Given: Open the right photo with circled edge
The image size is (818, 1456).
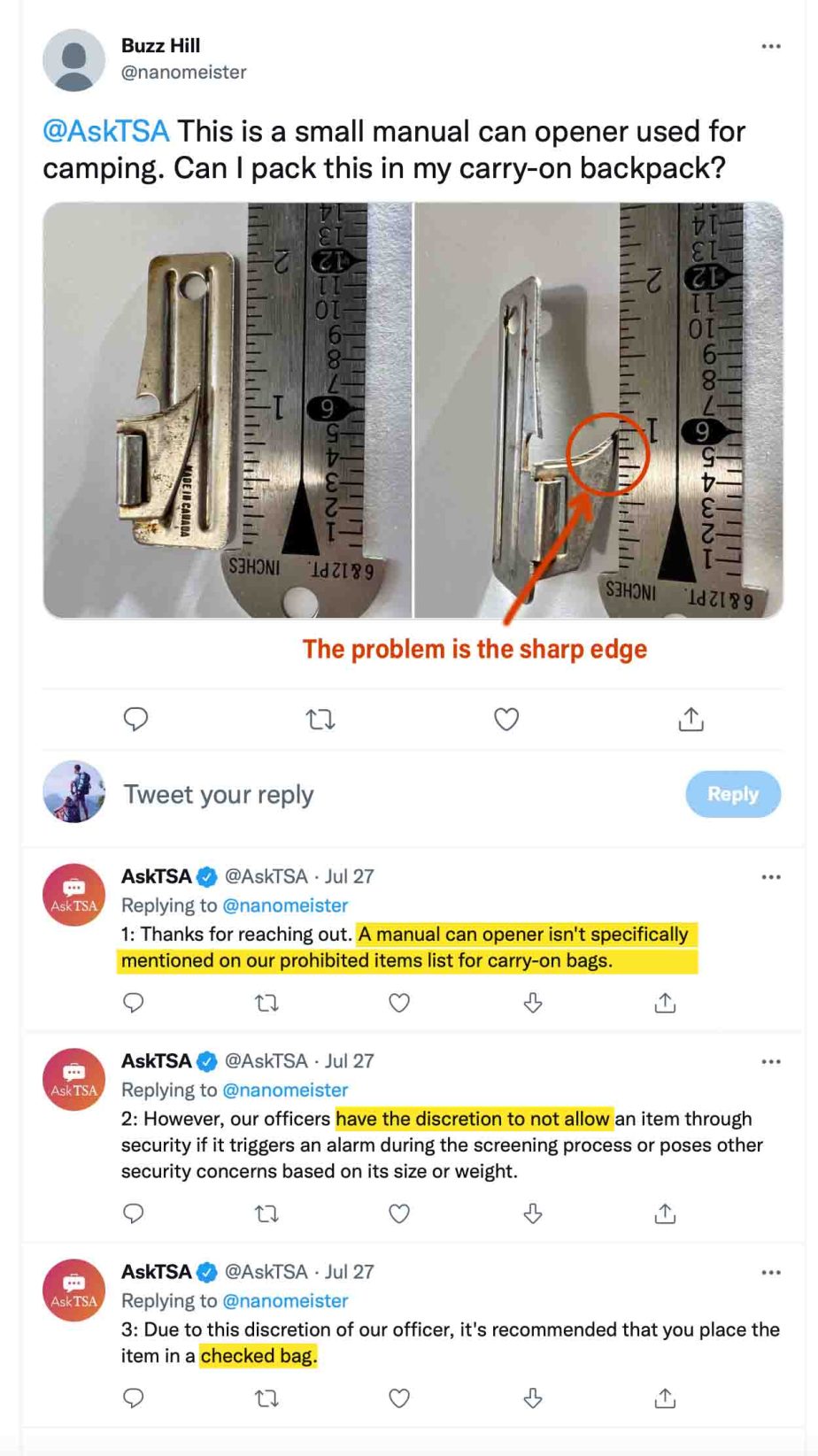Looking at the screenshot, I should click(x=599, y=410).
